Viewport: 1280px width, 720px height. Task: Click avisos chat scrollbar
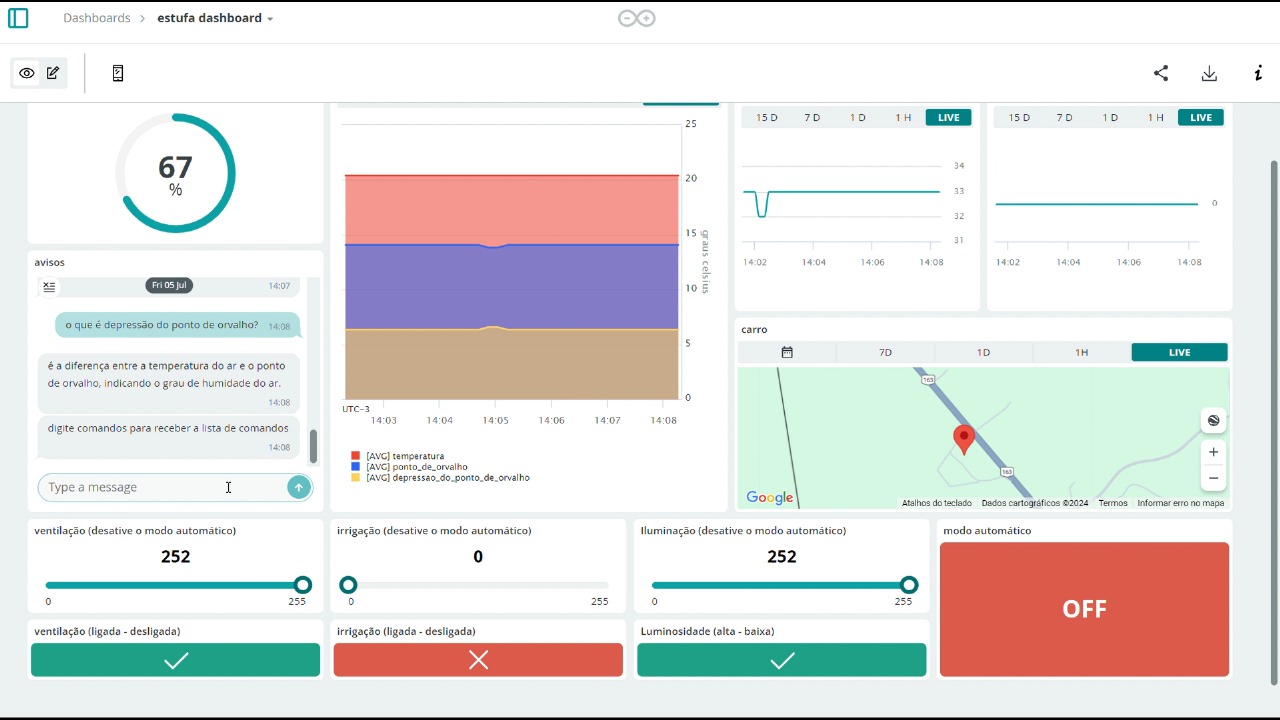[313, 446]
